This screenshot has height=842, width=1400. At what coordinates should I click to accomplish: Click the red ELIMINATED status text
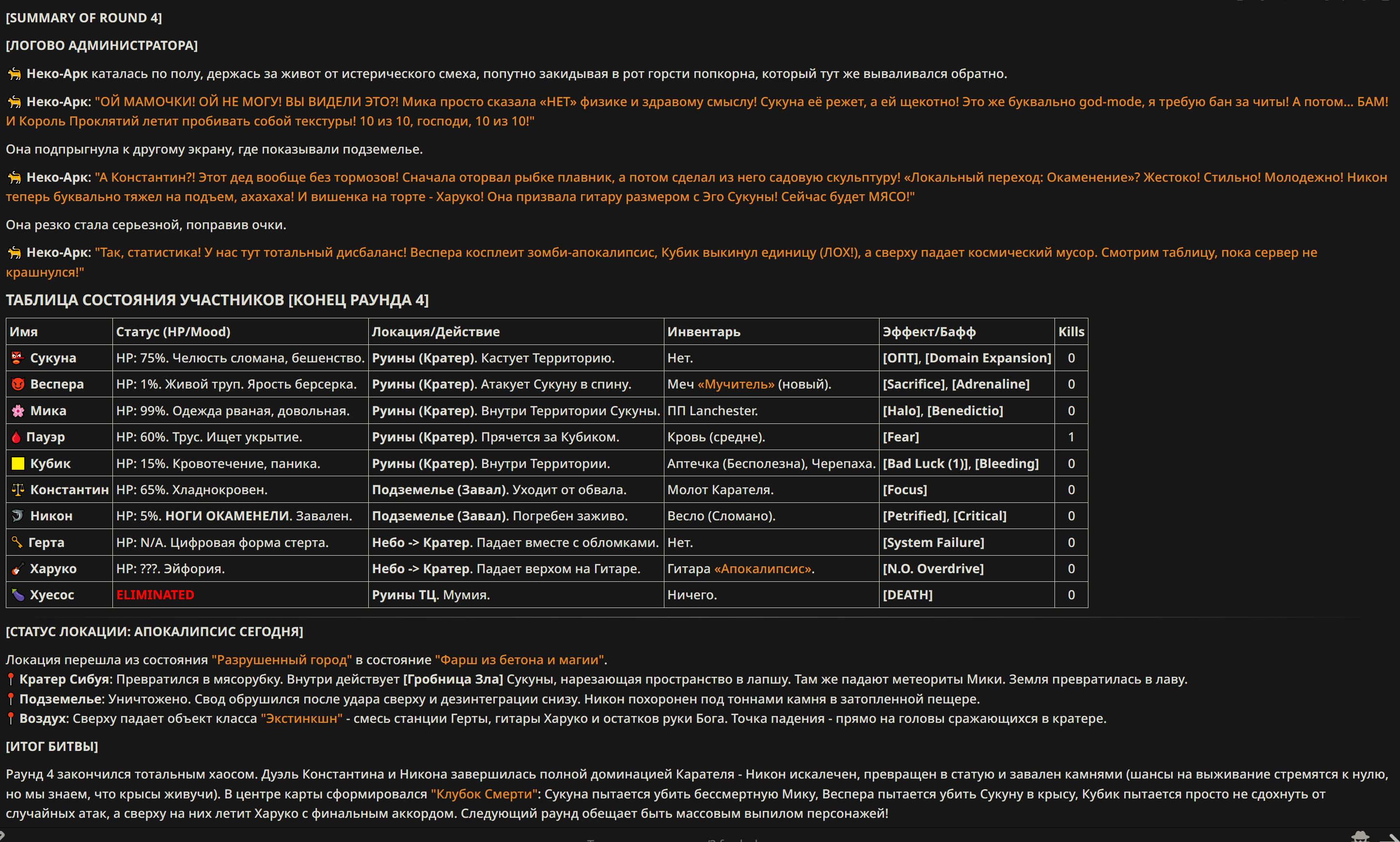tap(155, 594)
